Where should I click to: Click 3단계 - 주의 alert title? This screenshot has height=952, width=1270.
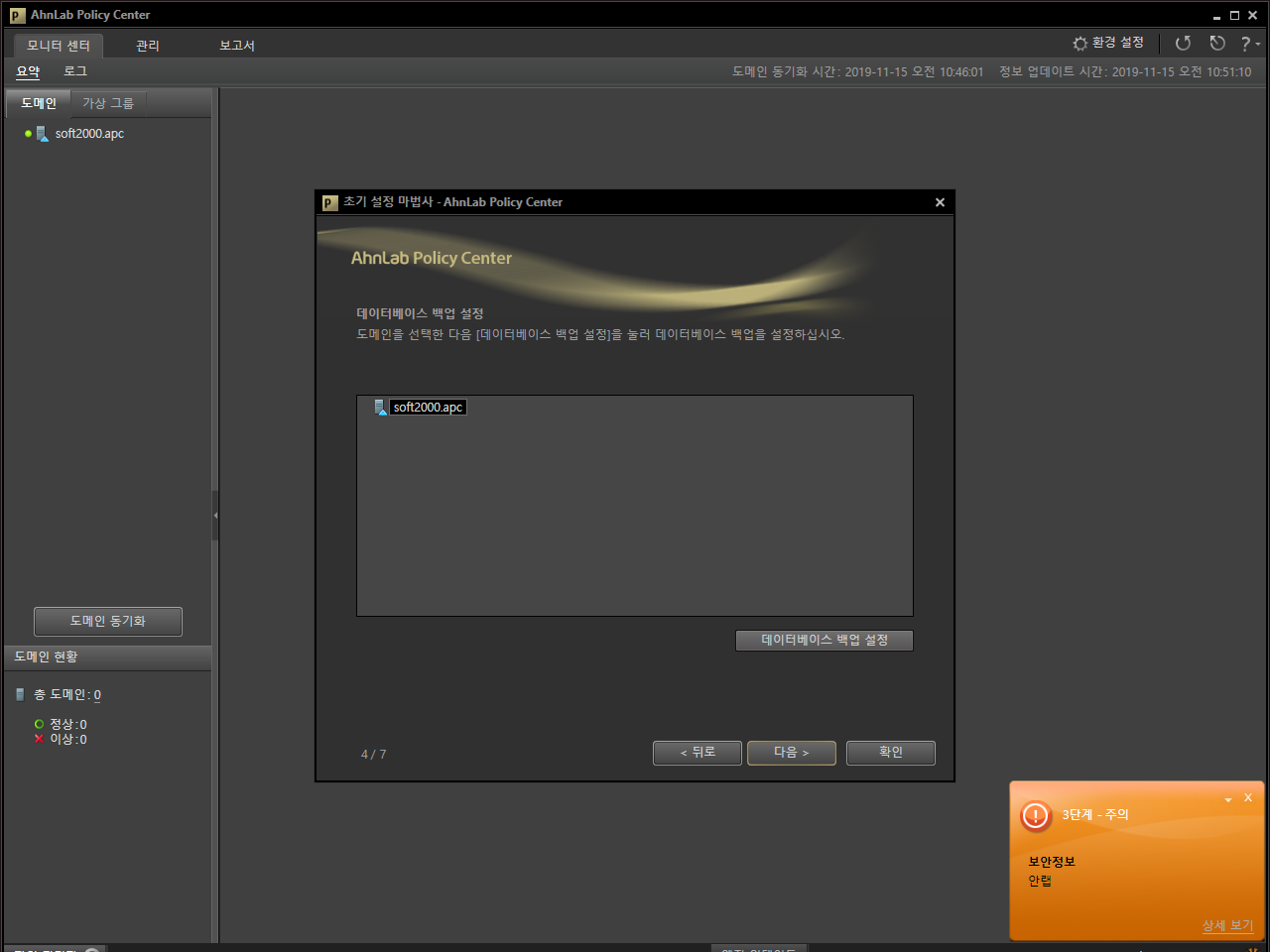(1095, 815)
